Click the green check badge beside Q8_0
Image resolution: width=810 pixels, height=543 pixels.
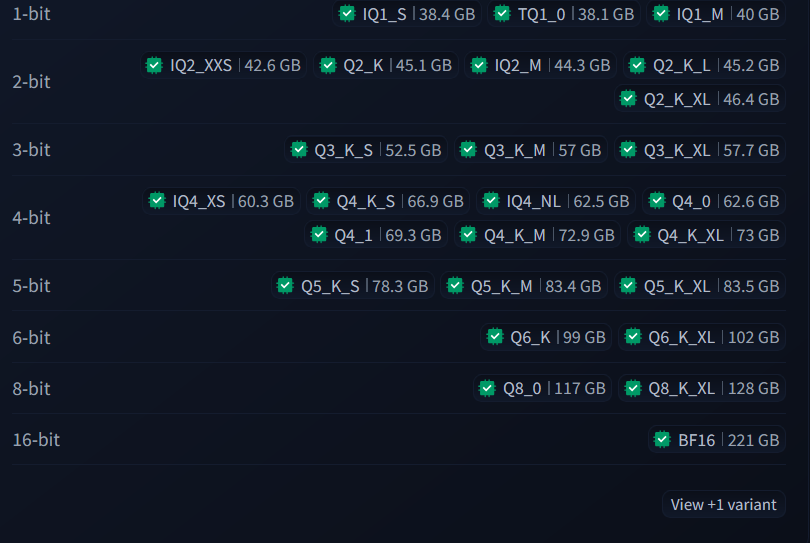click(487, 388)
